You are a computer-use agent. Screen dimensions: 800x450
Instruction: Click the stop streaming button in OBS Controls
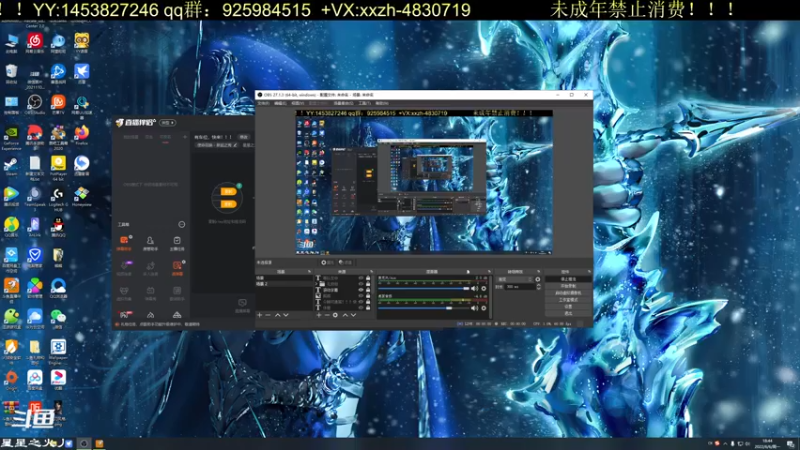click(569, 279)
